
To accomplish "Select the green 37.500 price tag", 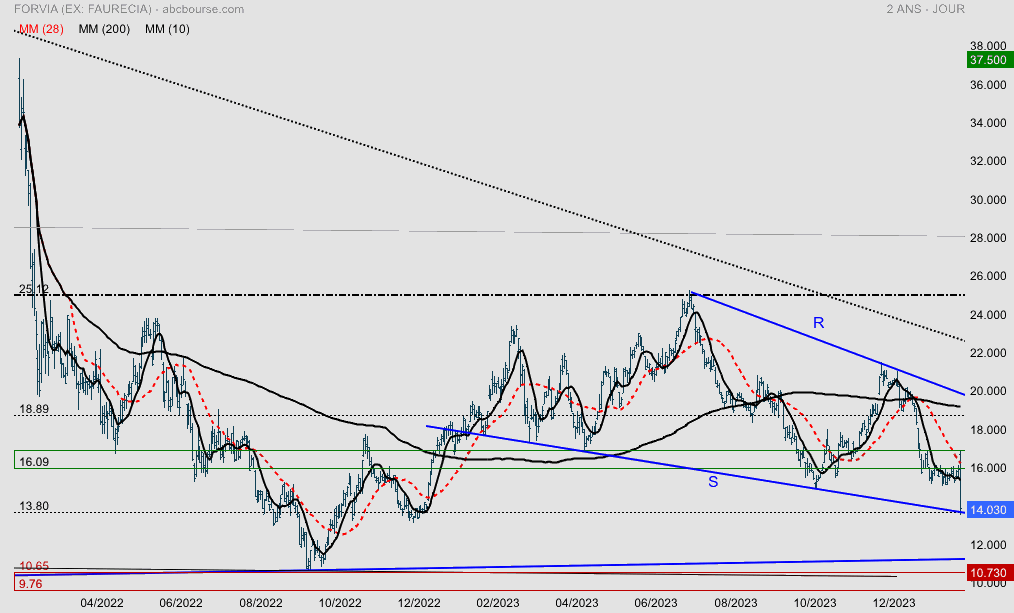I will point(989,60).
